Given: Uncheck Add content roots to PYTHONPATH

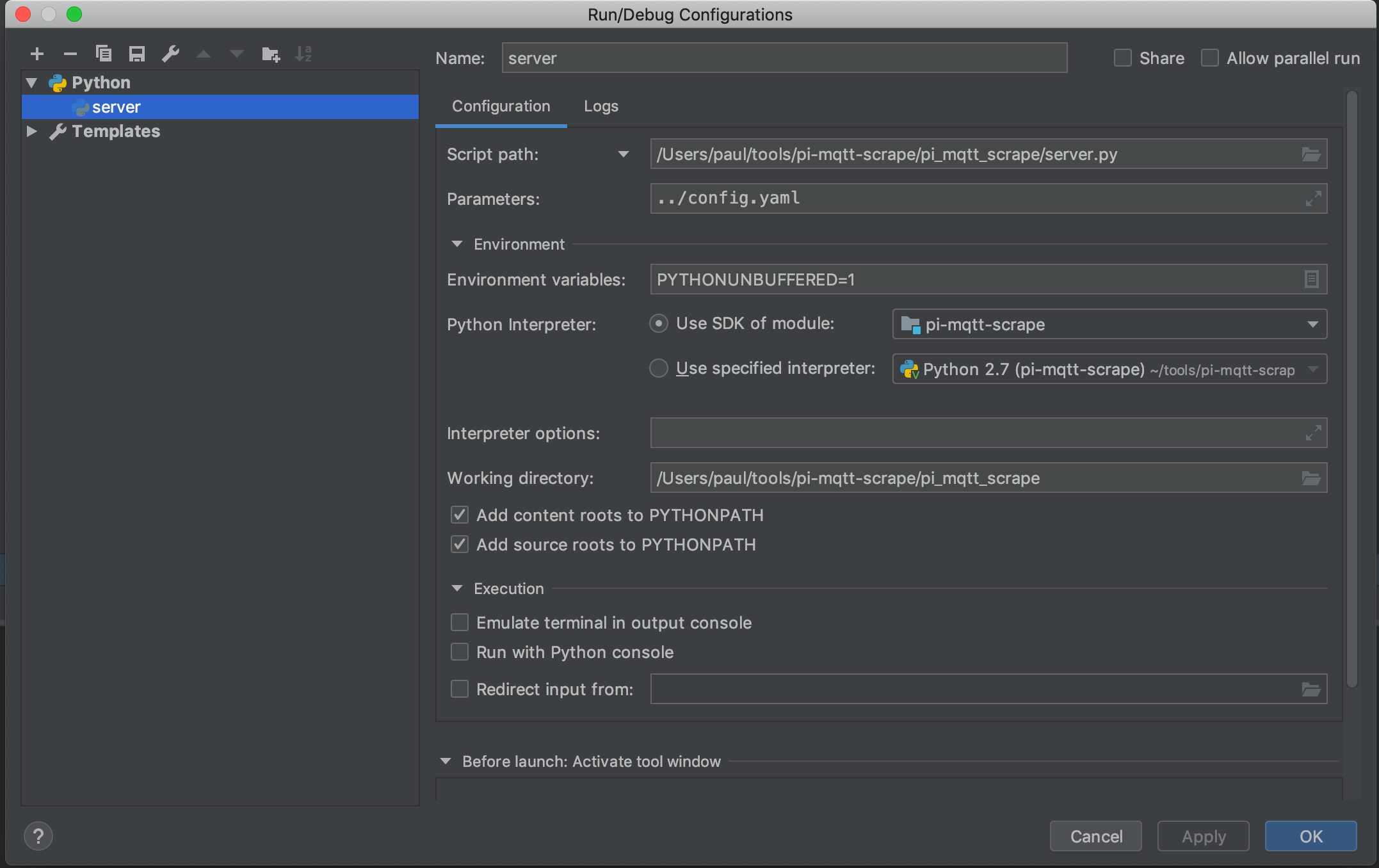Looking at the screenshot, I should (460, 515).
